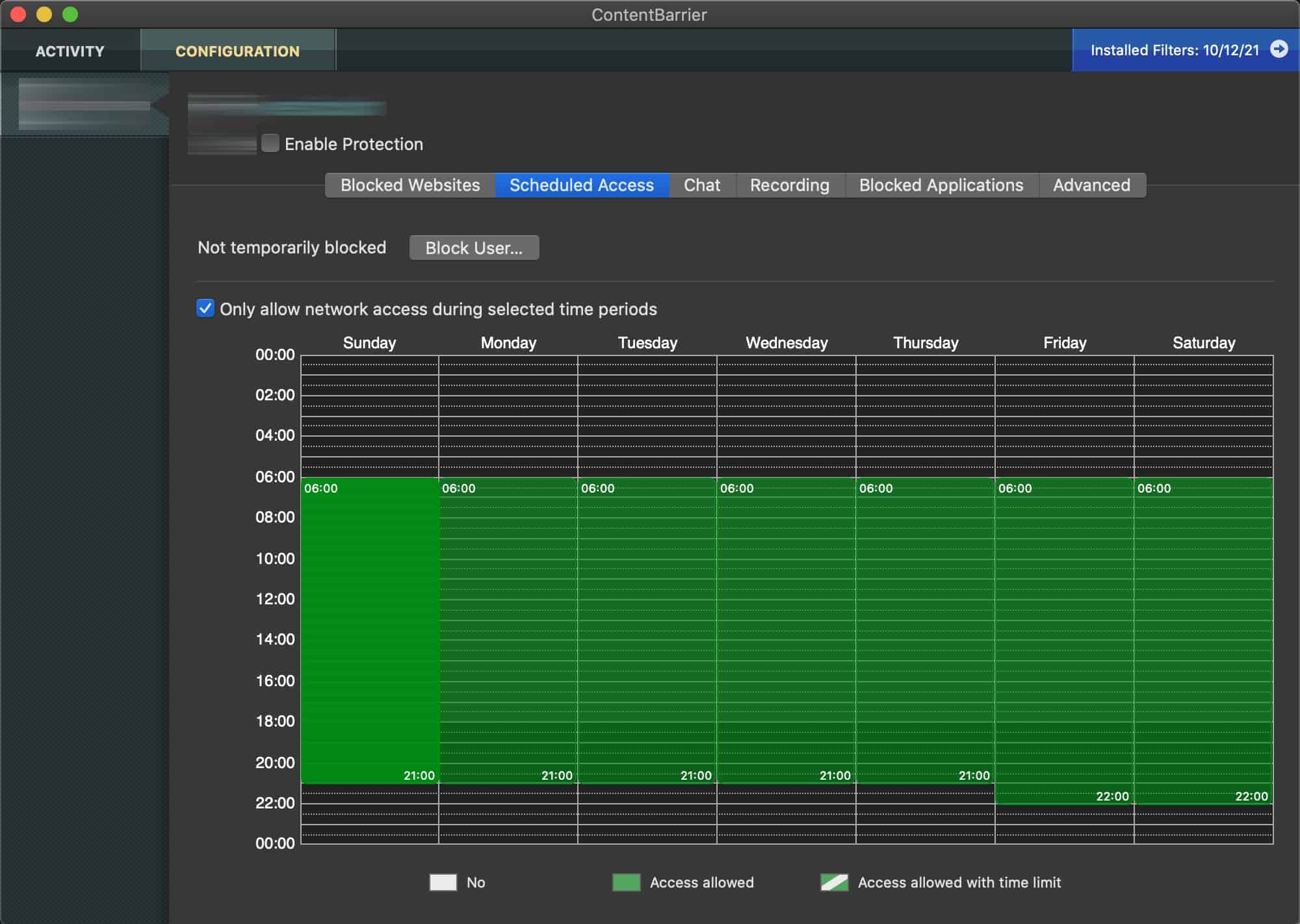Enable the Protection checkbox
This screenshot has width=1300, height=924.
click(x=270, y=143)
